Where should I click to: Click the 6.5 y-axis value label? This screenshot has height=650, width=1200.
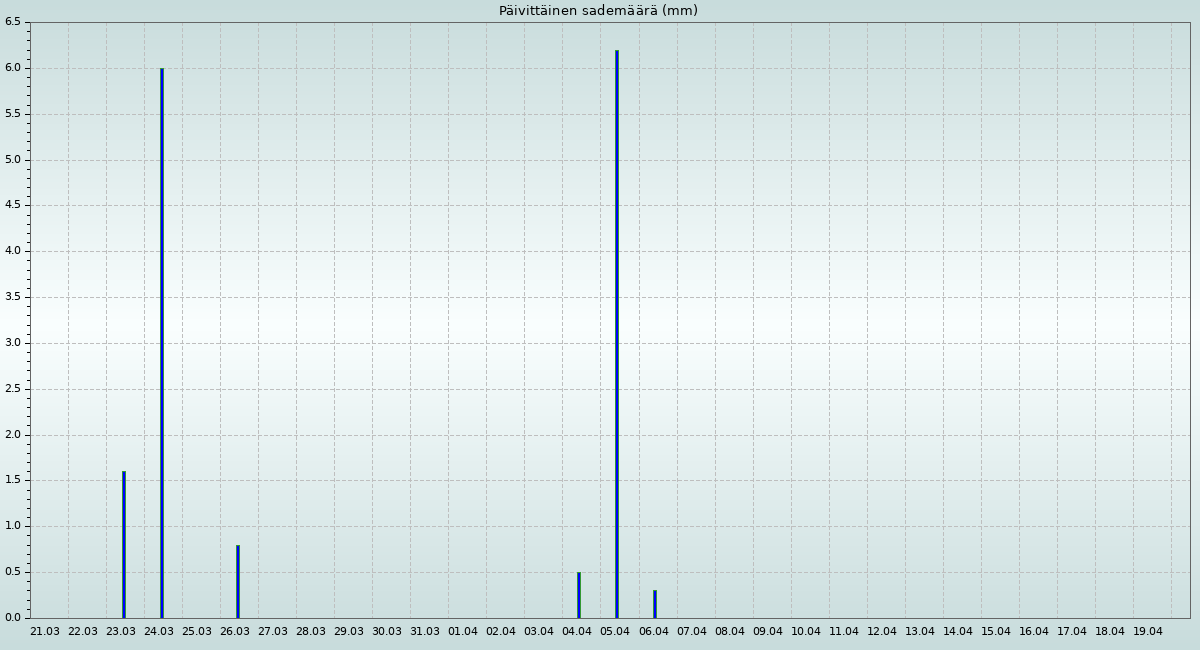click(x=13, y=22)
